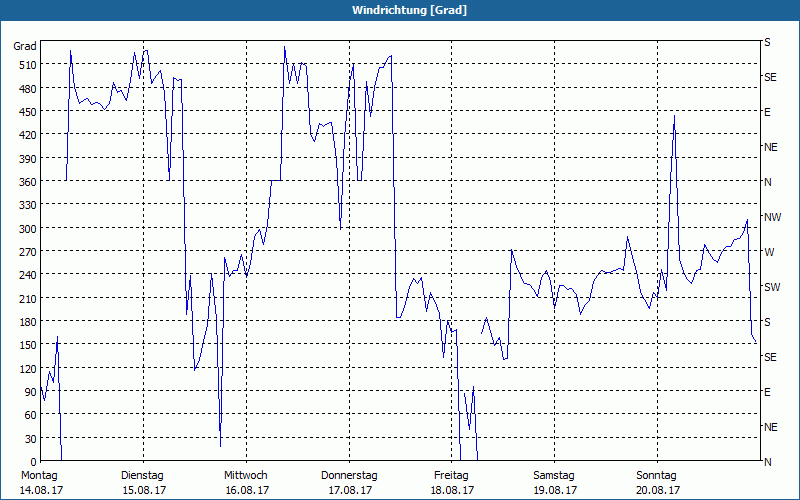Click the Grad unit label on y-axis
Screen dimensions: 800x500
(x=25, y=46)
